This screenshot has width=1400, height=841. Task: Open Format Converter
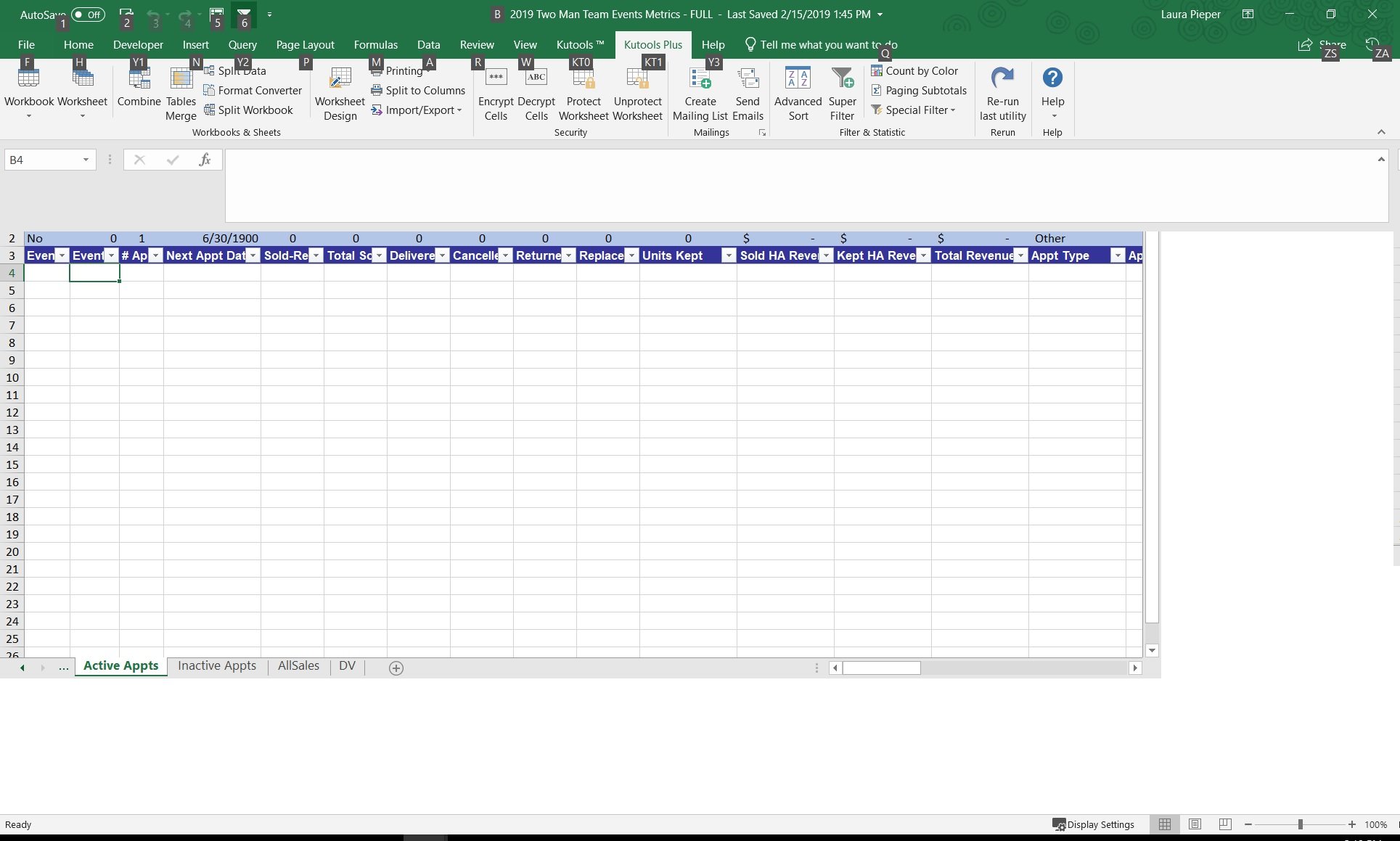point(253,91)
